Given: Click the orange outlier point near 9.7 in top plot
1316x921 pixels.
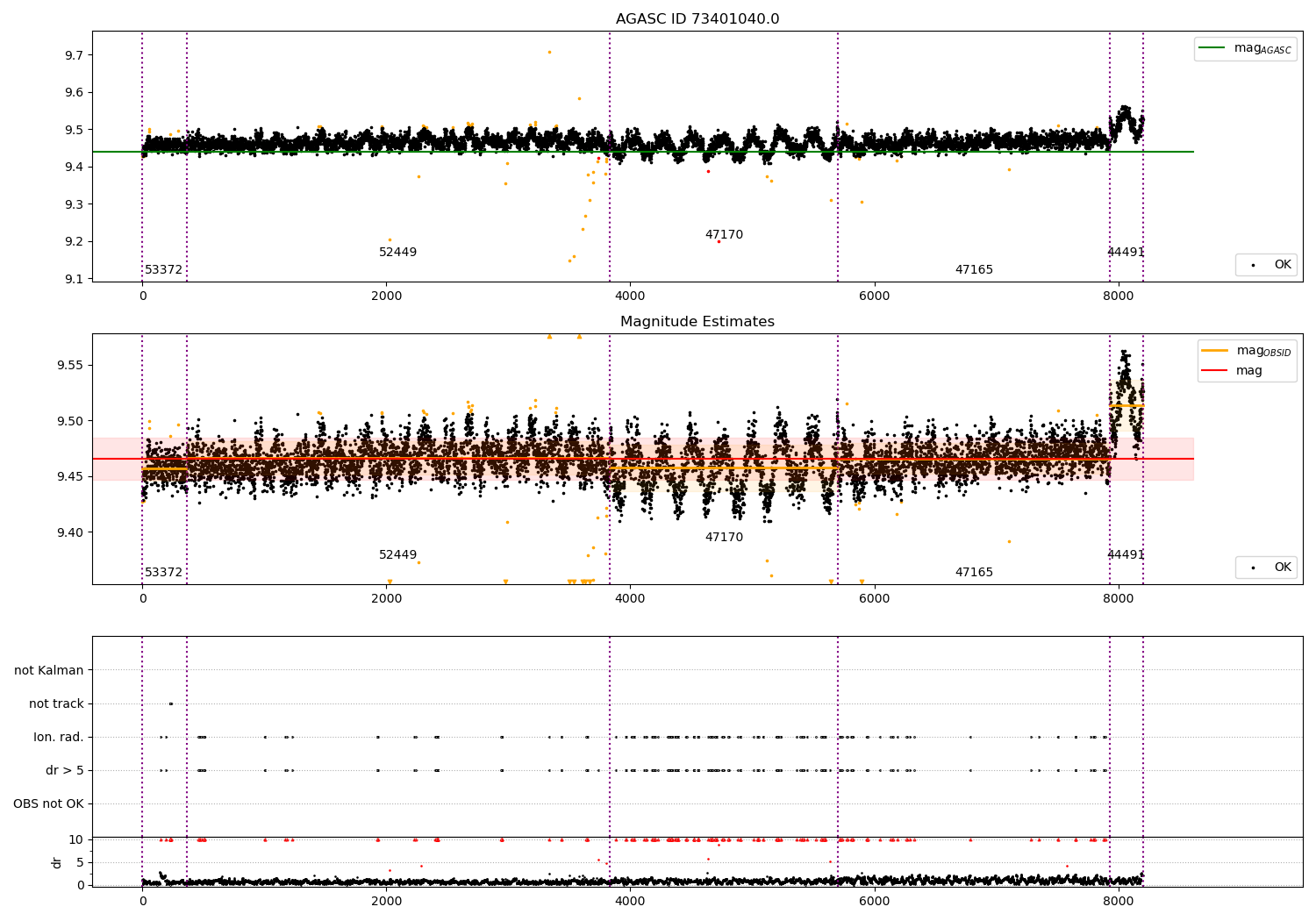Looking at the screenshot, I should (549, 52).
